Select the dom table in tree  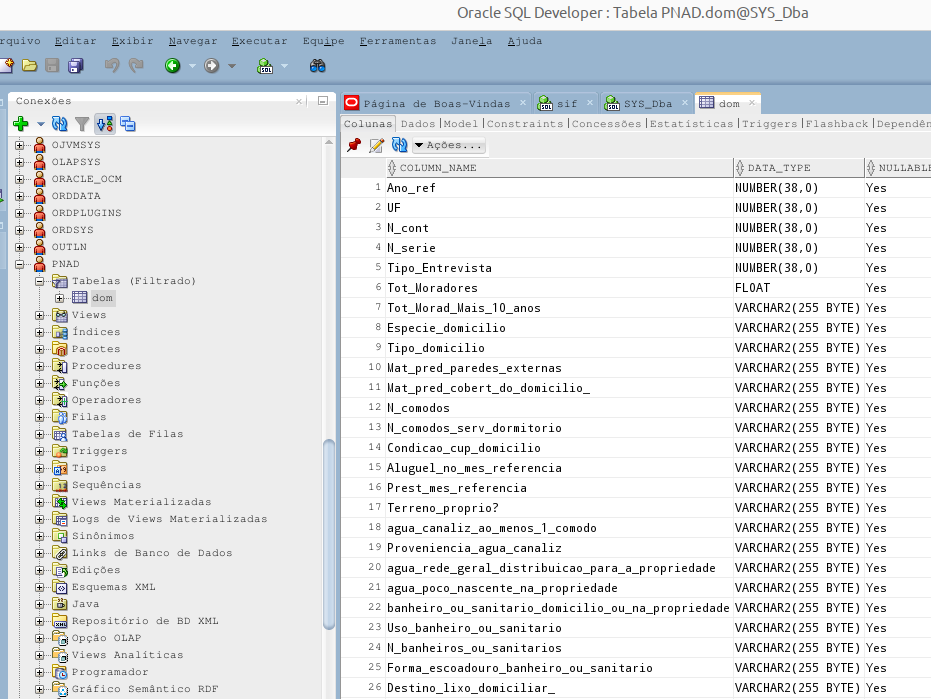tap(102, 298)
